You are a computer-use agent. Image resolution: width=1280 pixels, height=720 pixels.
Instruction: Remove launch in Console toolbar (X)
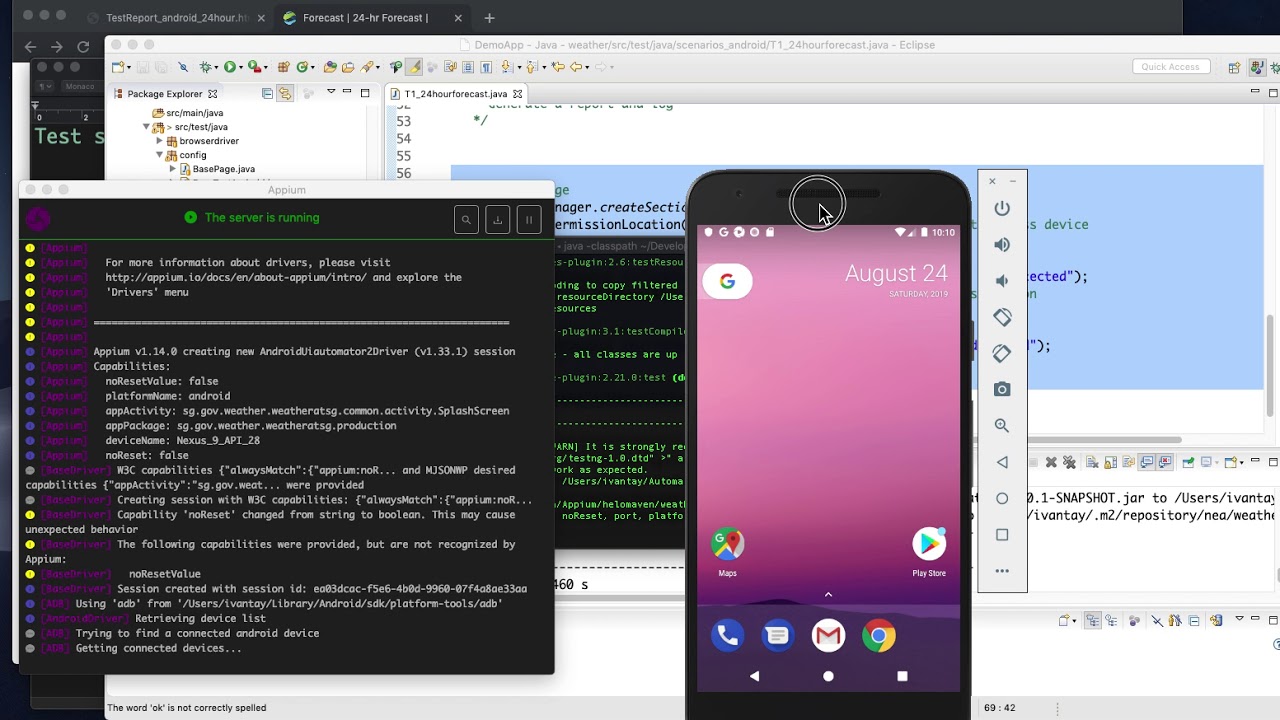[x=1051, y=462]
